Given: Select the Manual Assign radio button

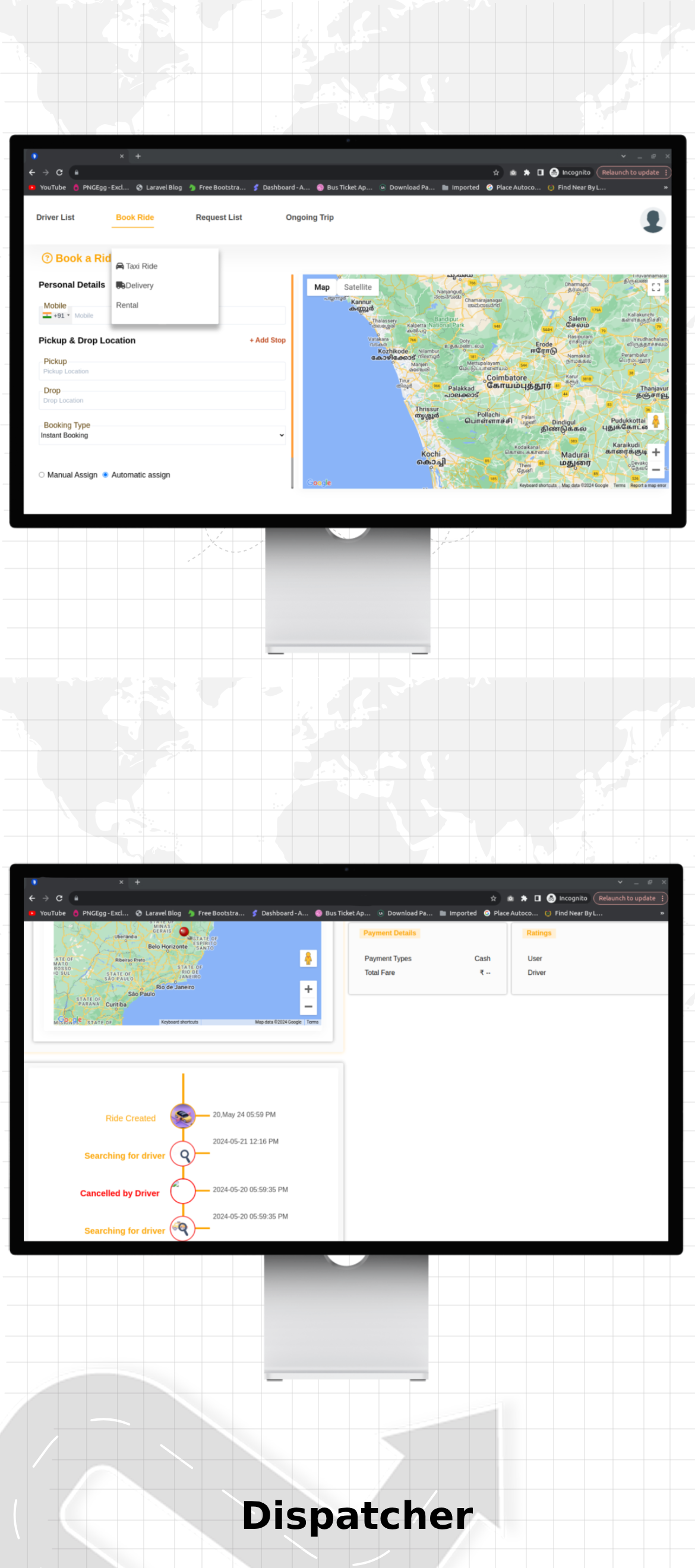Looking at the screenshot, I should pos(42,475).
